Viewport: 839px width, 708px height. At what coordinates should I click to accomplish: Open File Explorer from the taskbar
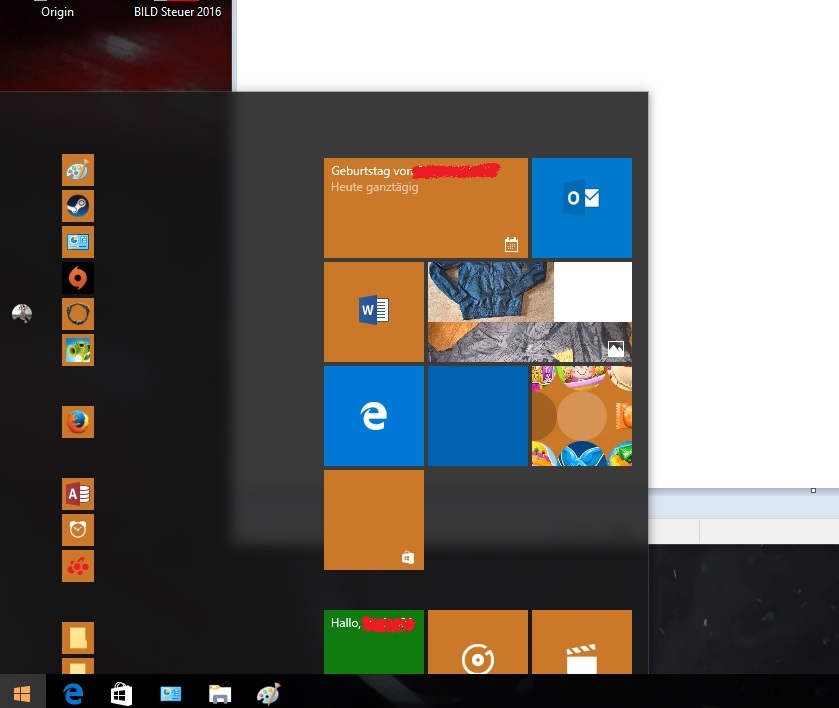(220, 694)
